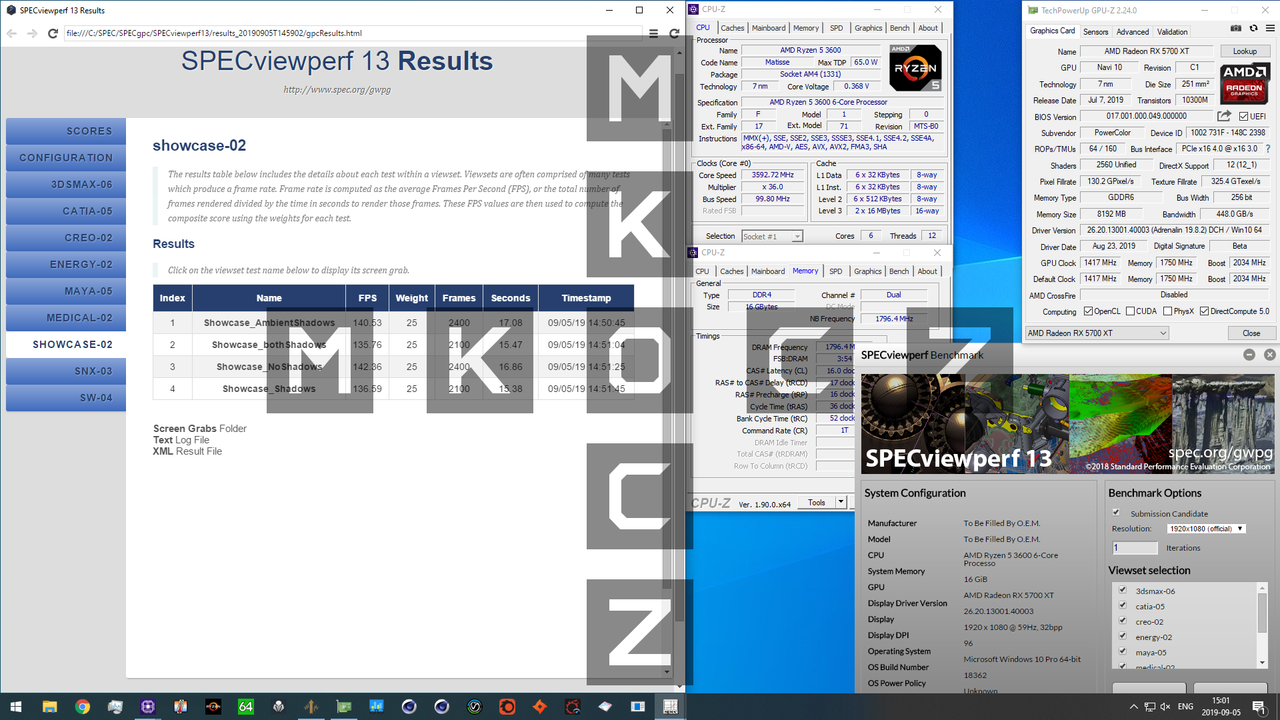Uncheck the 3dsmax-06 viewset
Screen dimensions: 1280x720
pyautogui.click(x=1124, y=591)
